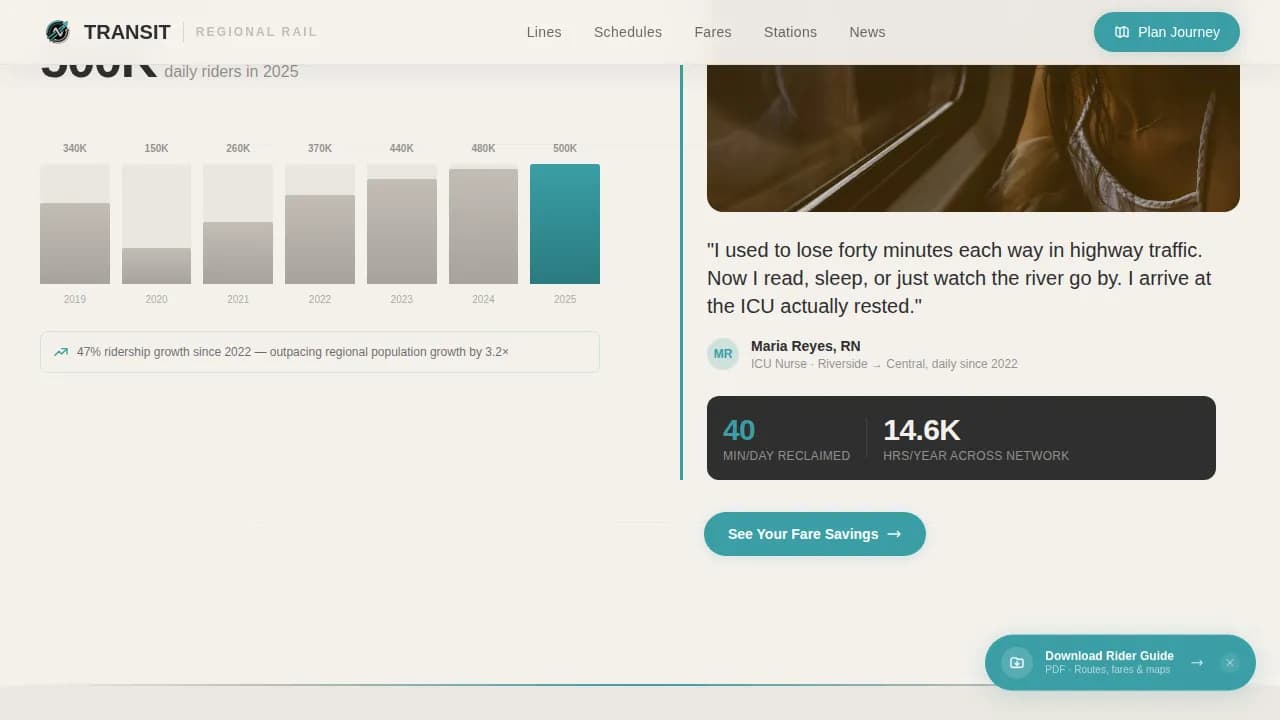Select the 2024 ridership bar
Screen dimensions: 1280x720
pos(483,226)
